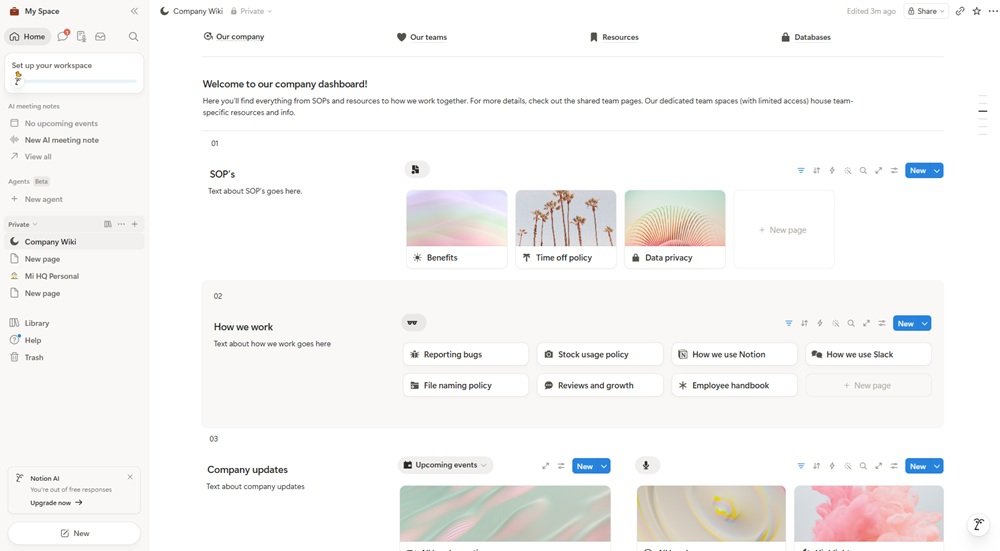Open the My Space workspace switcher
This screenshot has height=551, width=1000.
coord(40,11)
